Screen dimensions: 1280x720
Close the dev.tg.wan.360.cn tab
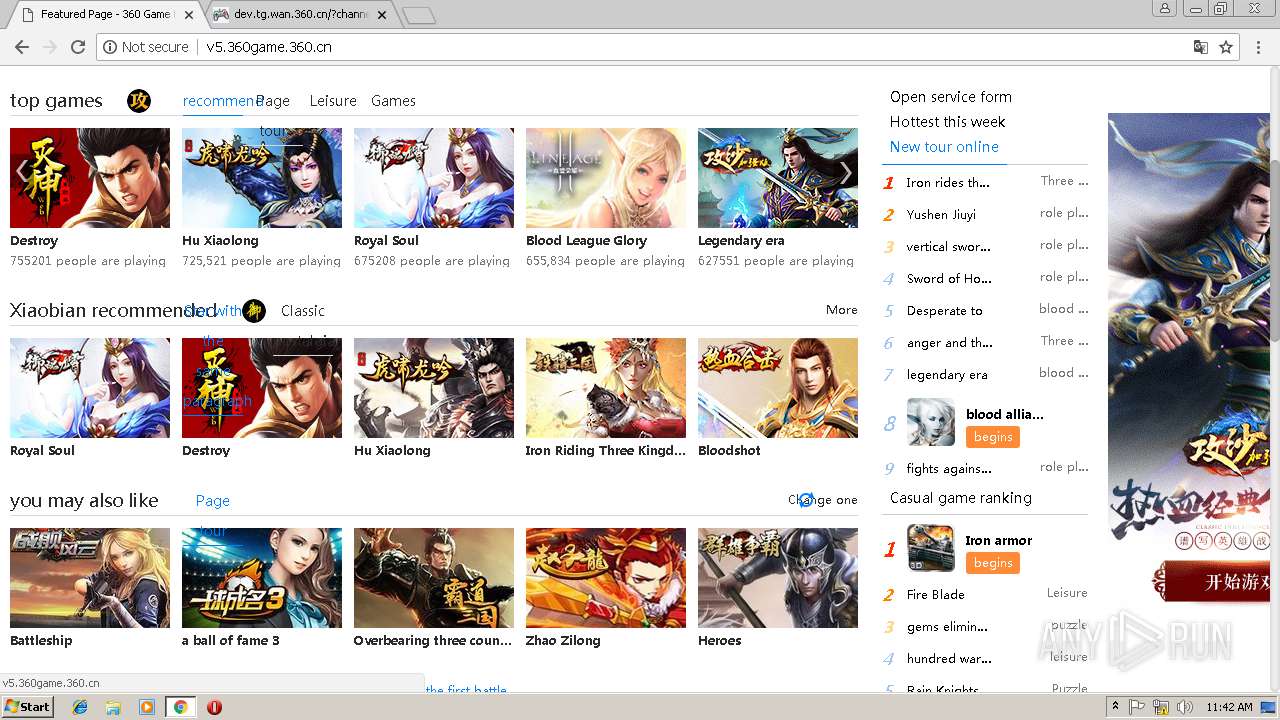(382, 14)
